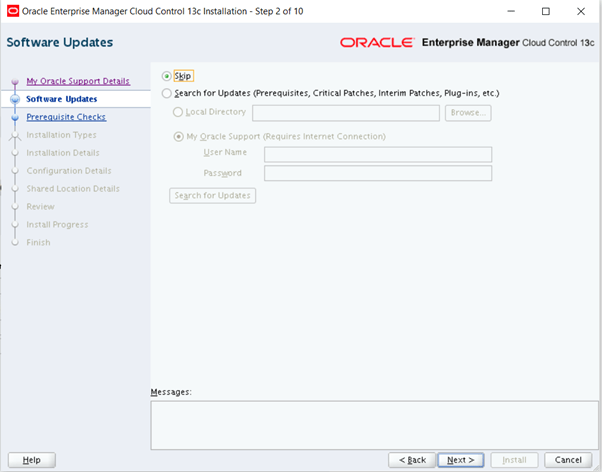This screenshot has width=602, height=472.
Task: Proceed with the Next button
Action: (460, 459)
